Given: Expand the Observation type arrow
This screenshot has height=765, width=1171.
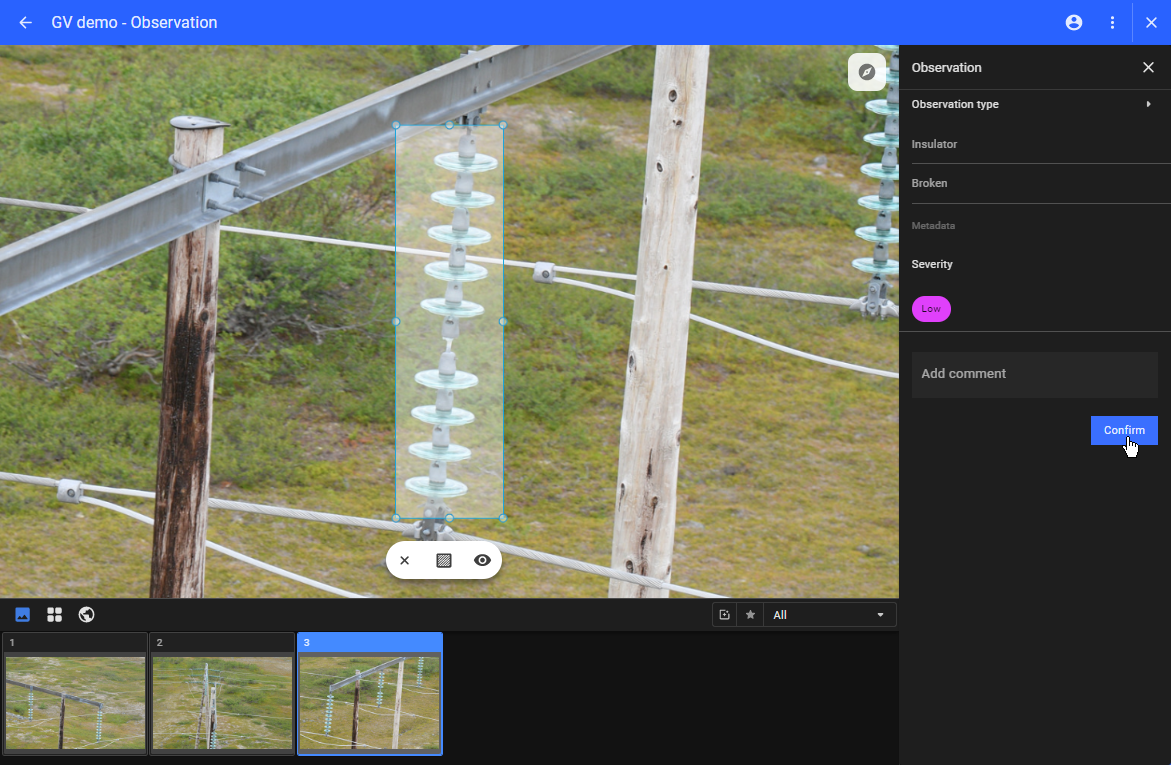Looking at the screenshot, I should 1148,104.
